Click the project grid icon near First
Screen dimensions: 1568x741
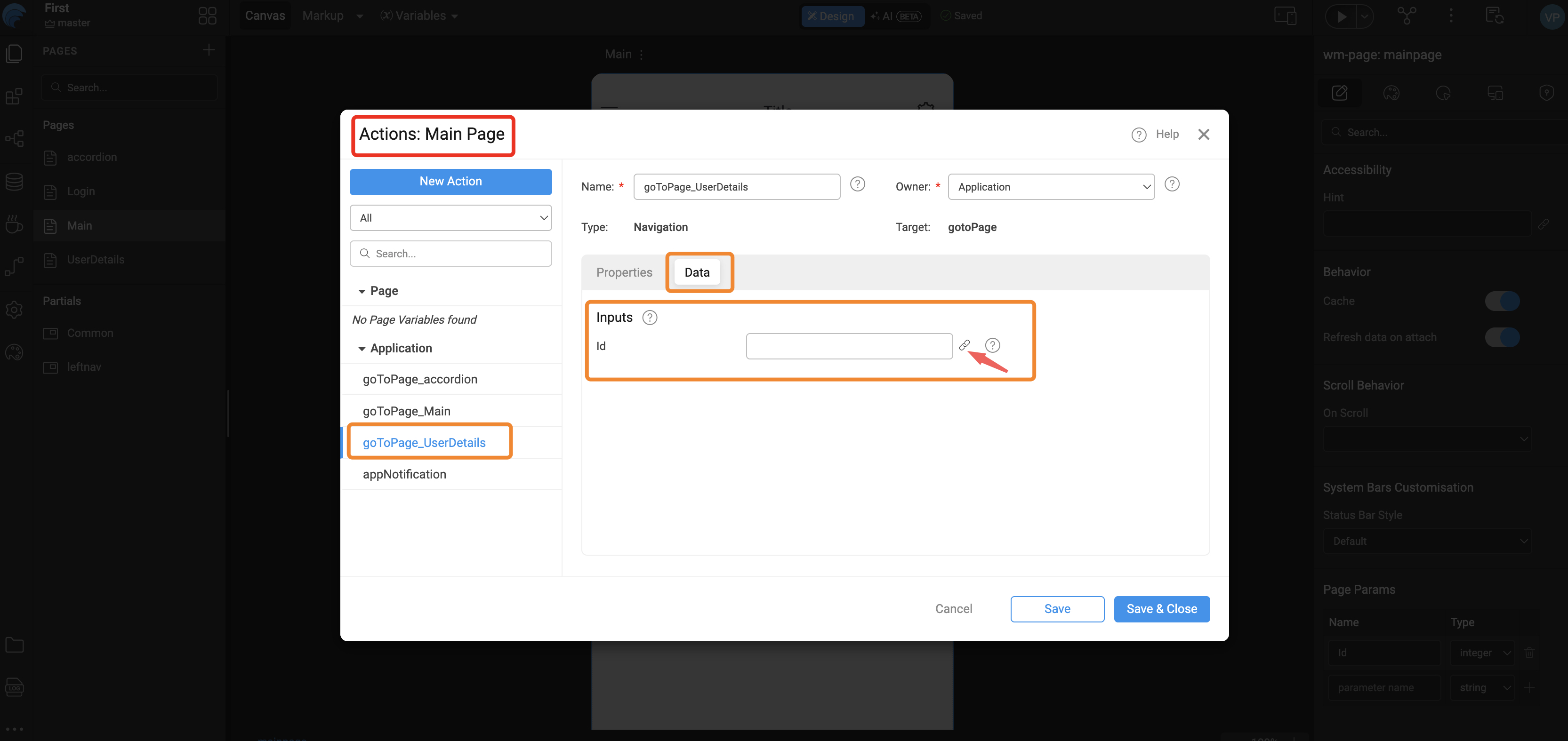point(208,16)
